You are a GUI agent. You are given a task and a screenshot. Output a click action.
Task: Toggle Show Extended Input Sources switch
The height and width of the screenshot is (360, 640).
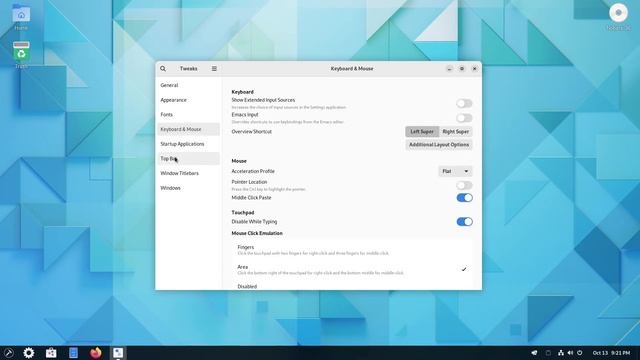[x=464, y=103]
